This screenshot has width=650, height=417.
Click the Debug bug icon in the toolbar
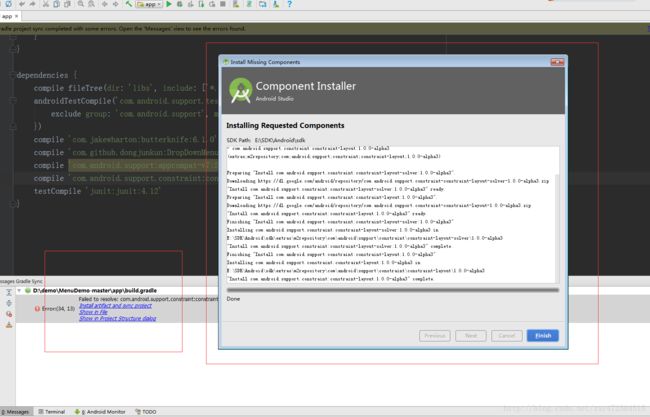(179, 4)
